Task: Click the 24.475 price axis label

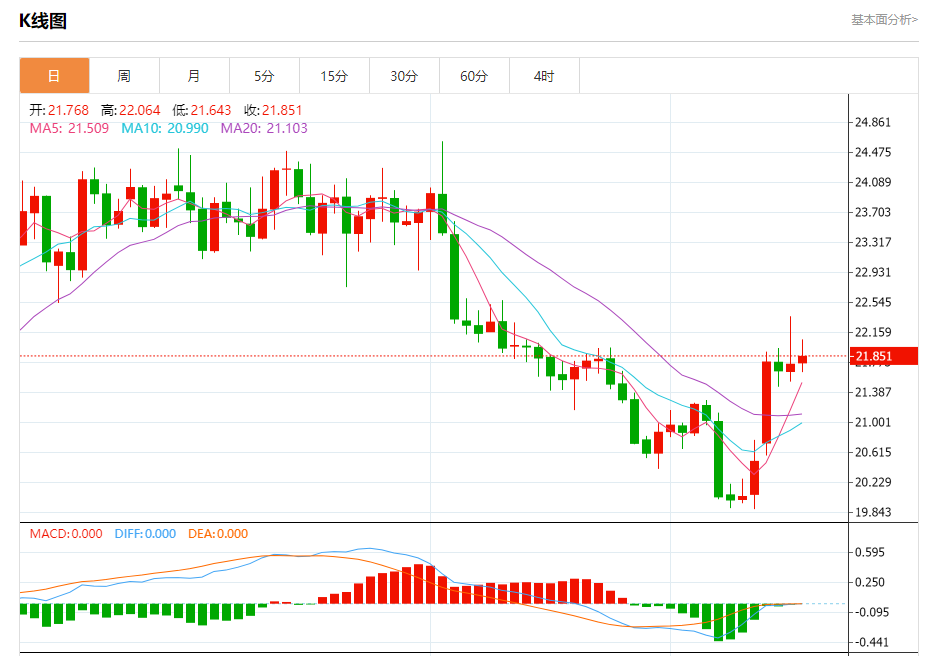Action: point(872,152)
